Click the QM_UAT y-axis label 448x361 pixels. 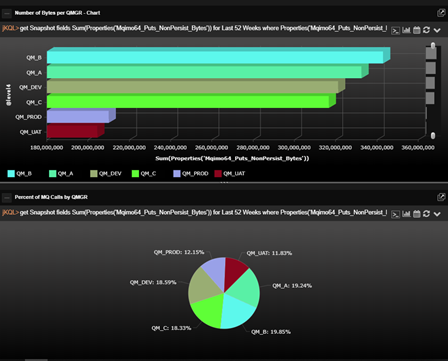coord(30,132)
